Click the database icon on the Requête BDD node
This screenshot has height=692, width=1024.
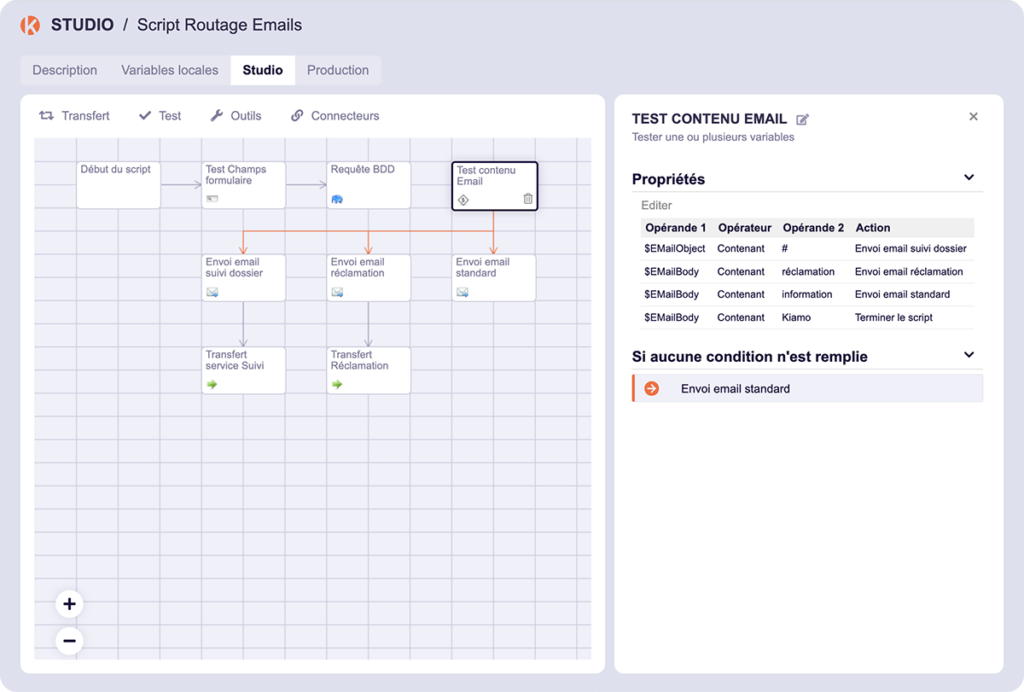tap(336, 198)
